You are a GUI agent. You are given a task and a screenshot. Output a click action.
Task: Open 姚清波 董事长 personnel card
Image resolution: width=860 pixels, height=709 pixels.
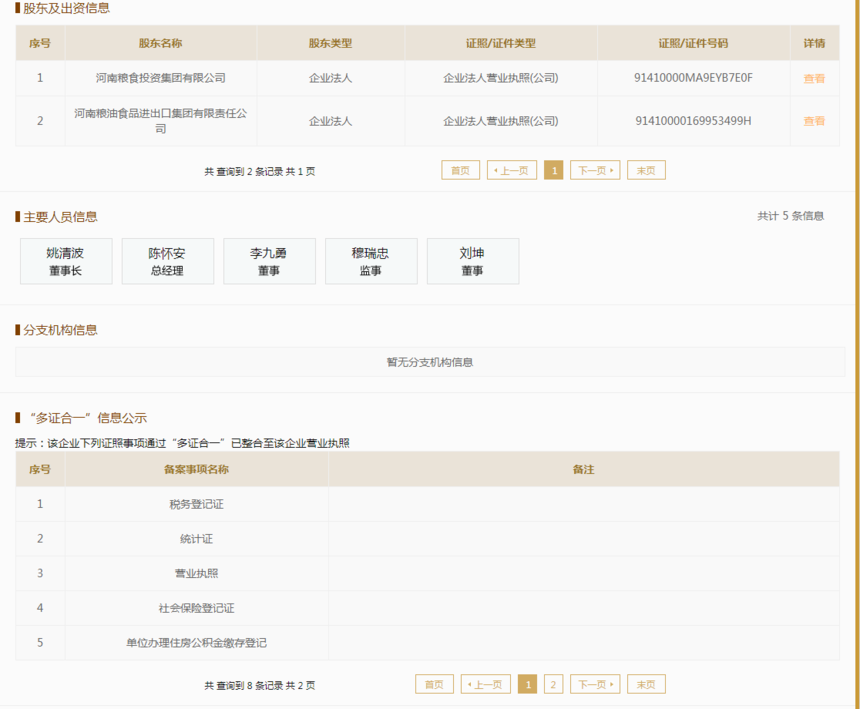66,261
